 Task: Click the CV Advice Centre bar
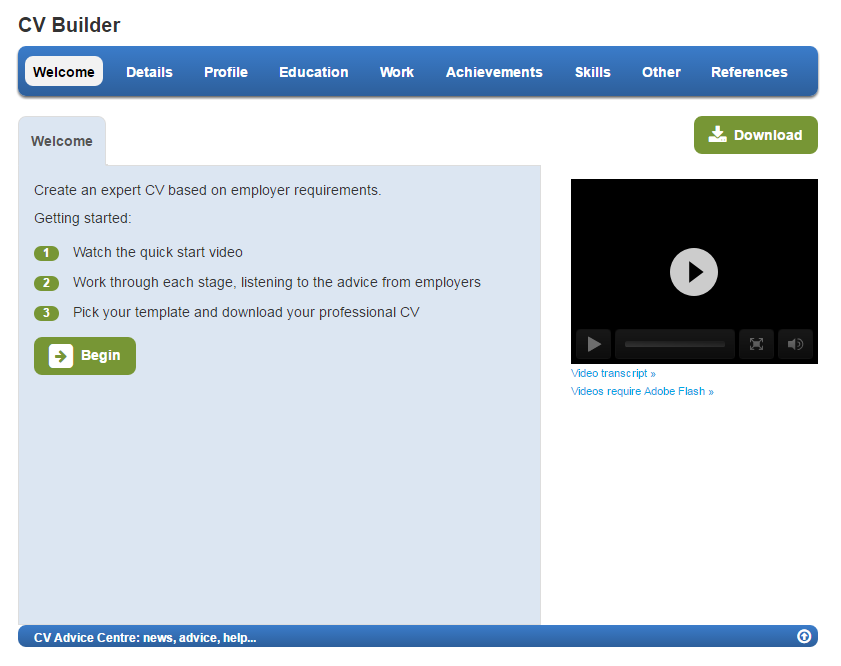click(418, 636)
